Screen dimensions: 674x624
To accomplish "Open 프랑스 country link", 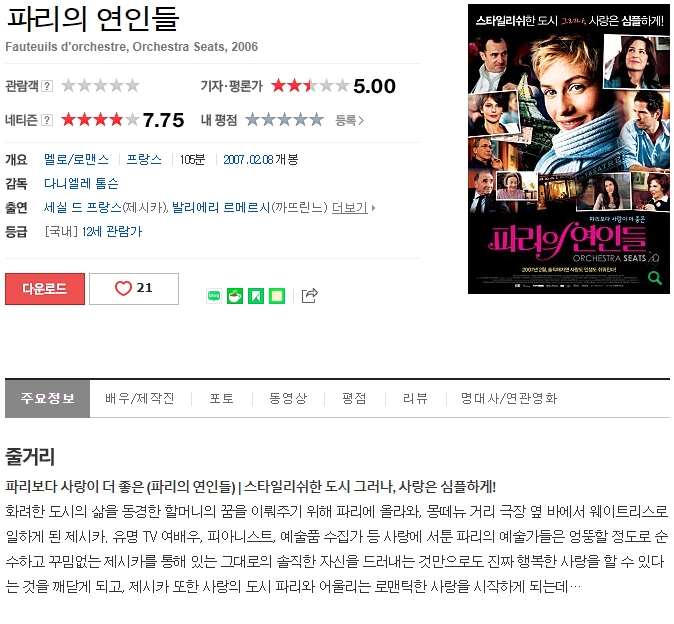I will (x=144, y=159).
